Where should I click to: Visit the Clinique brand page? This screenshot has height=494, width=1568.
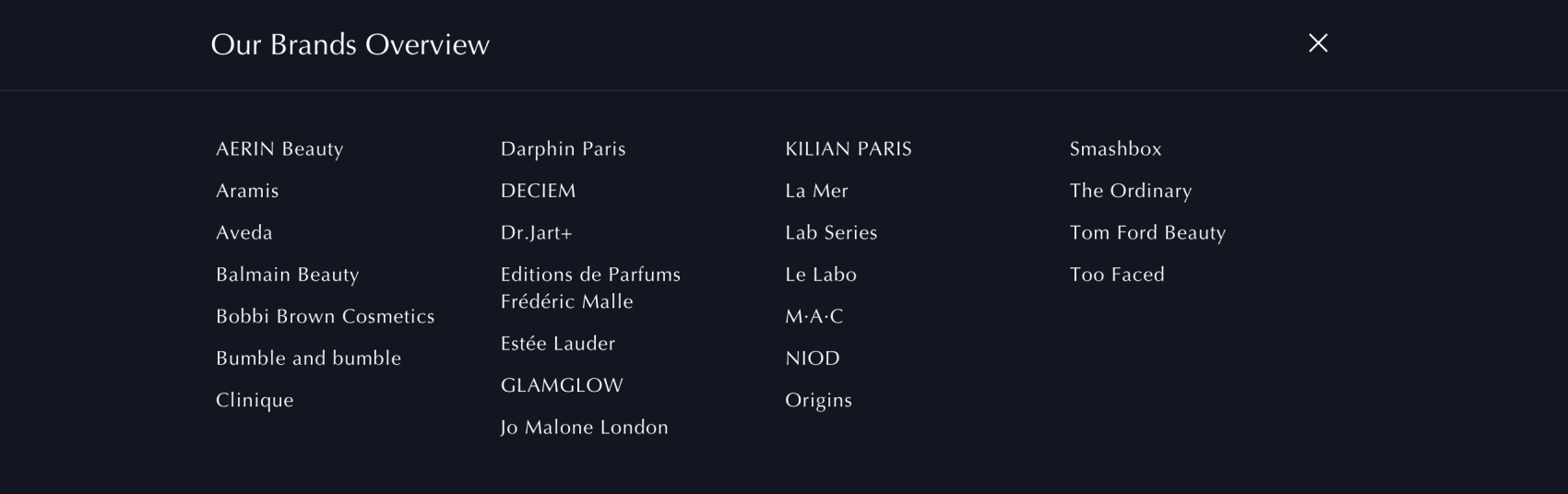coord(255,400)
